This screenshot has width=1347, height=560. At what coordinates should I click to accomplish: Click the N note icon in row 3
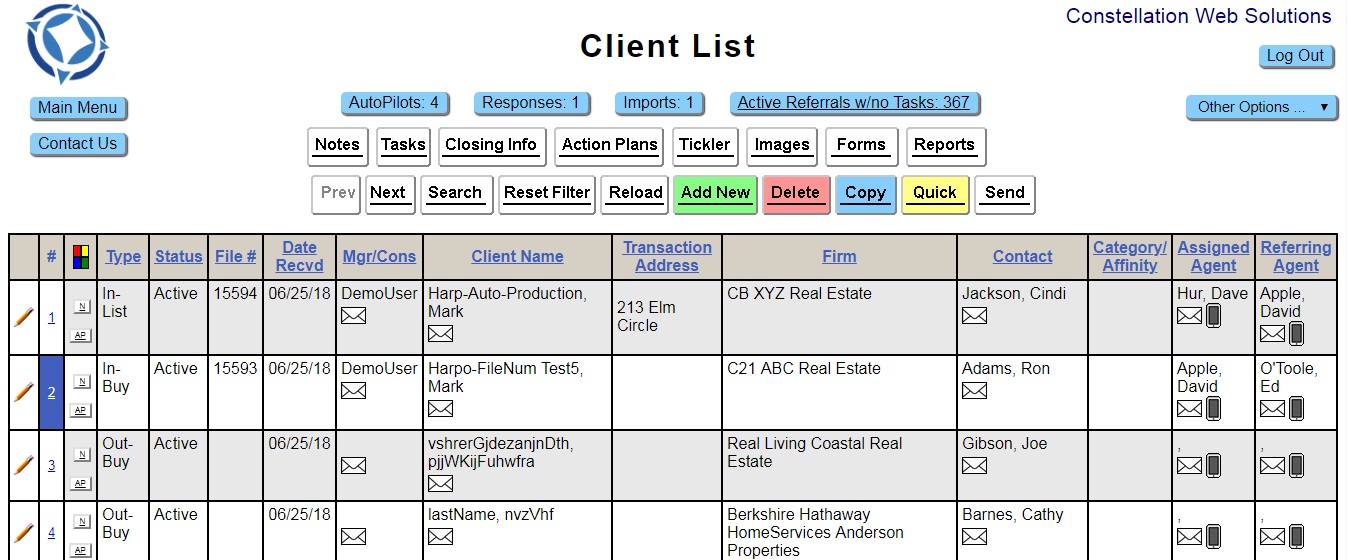pos(81,455)
